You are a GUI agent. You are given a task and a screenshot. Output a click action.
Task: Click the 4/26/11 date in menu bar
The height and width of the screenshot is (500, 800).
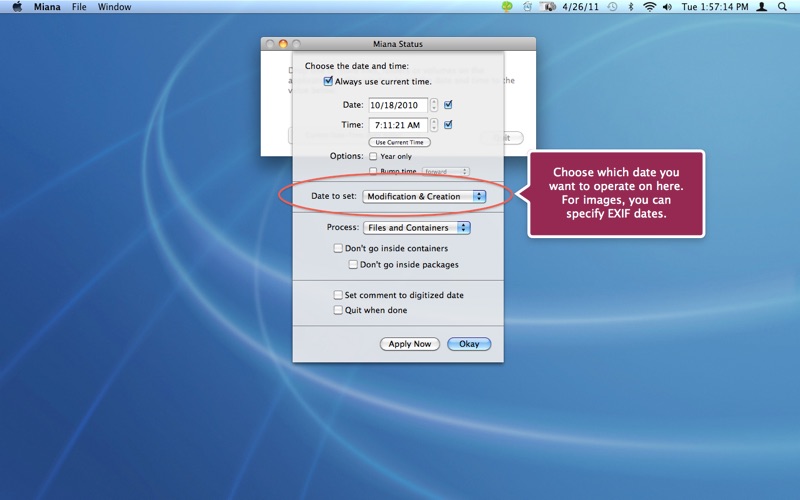coord(580,7)
